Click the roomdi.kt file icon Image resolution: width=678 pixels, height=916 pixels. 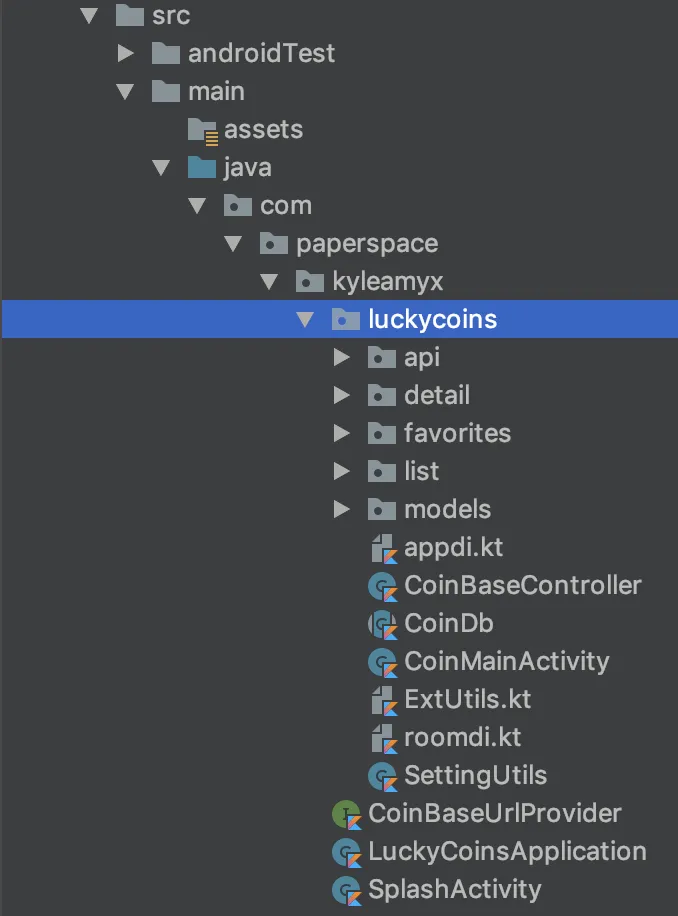383,738
